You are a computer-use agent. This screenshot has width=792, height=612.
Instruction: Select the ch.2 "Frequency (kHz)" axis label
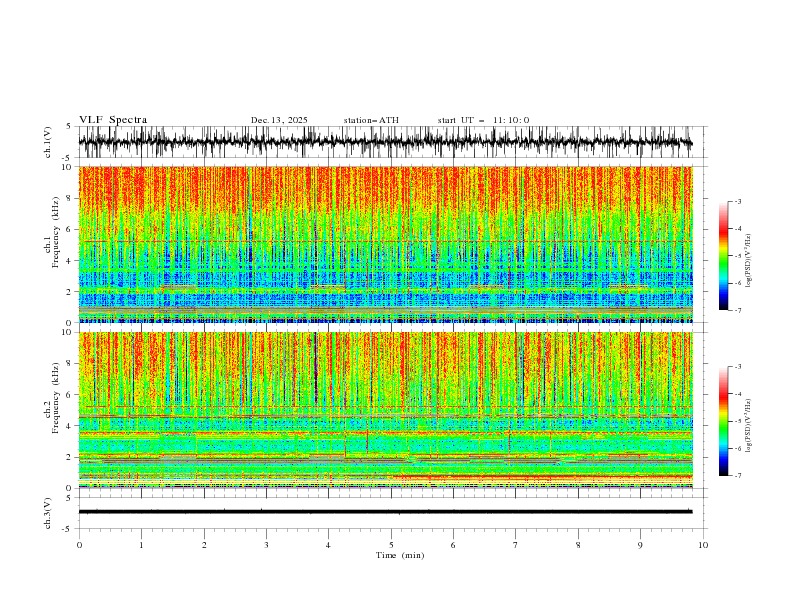56,397
